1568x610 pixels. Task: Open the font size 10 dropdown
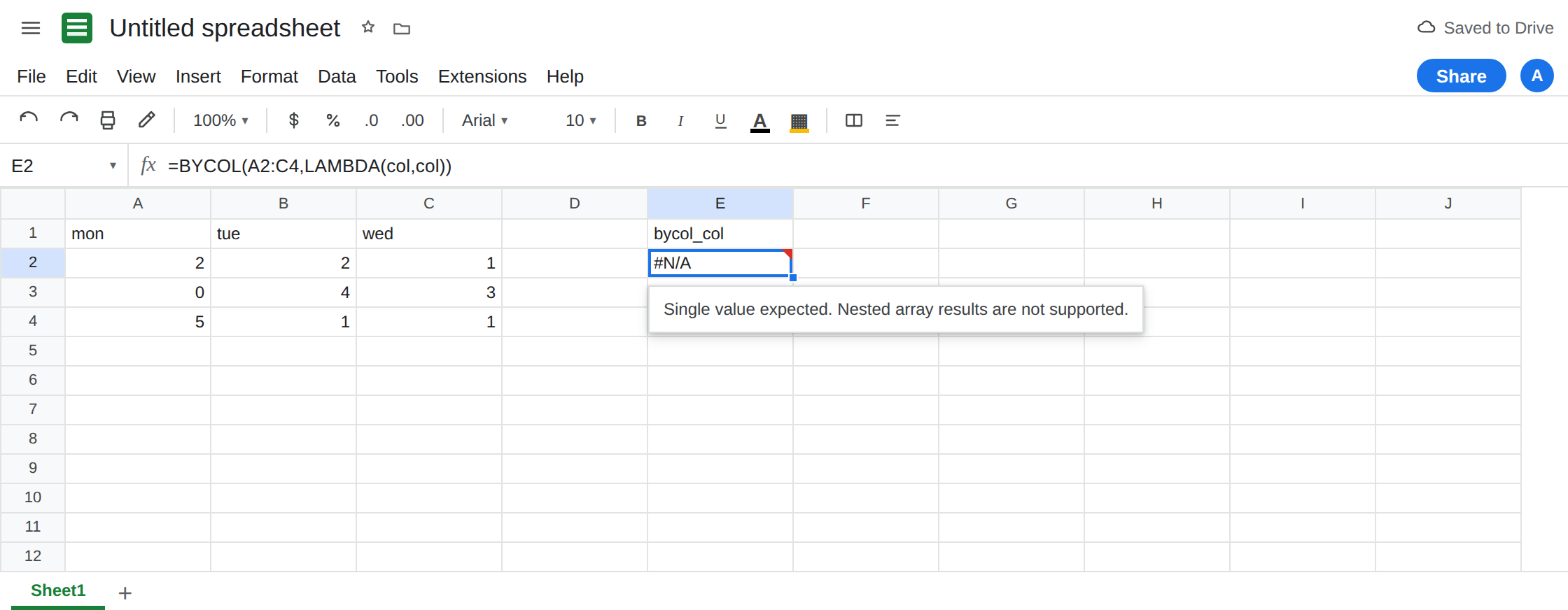581,120
